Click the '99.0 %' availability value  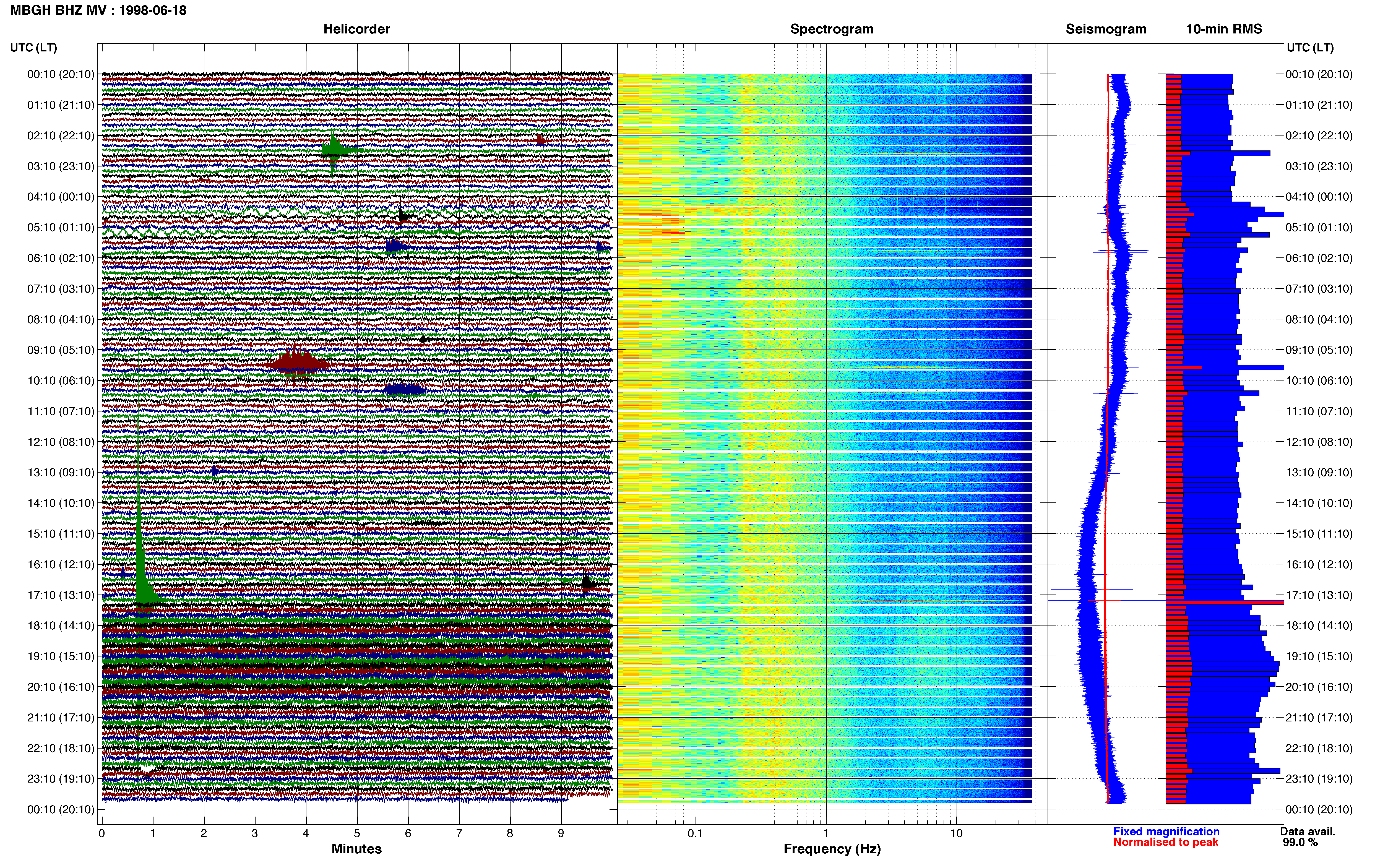pos(1300,842)
